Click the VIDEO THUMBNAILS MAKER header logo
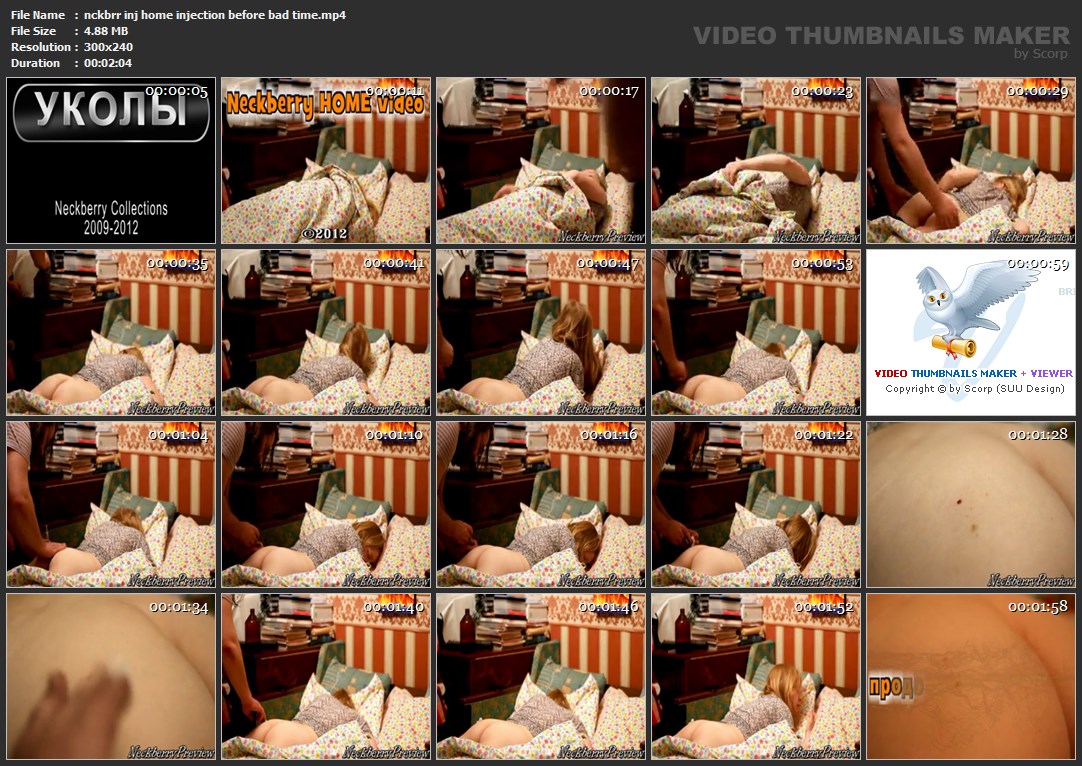 [881, 35]
